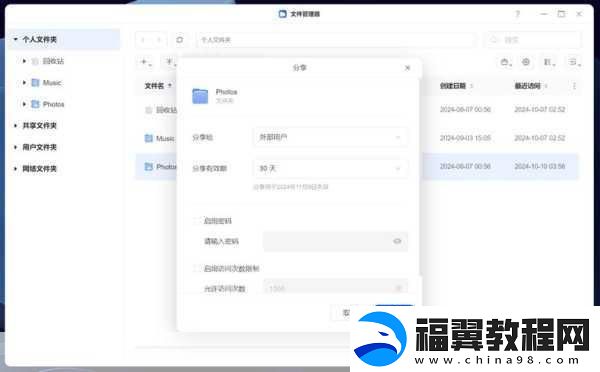
Task: Open the view mode toolbar dropdown
Action: click(574, 62)
